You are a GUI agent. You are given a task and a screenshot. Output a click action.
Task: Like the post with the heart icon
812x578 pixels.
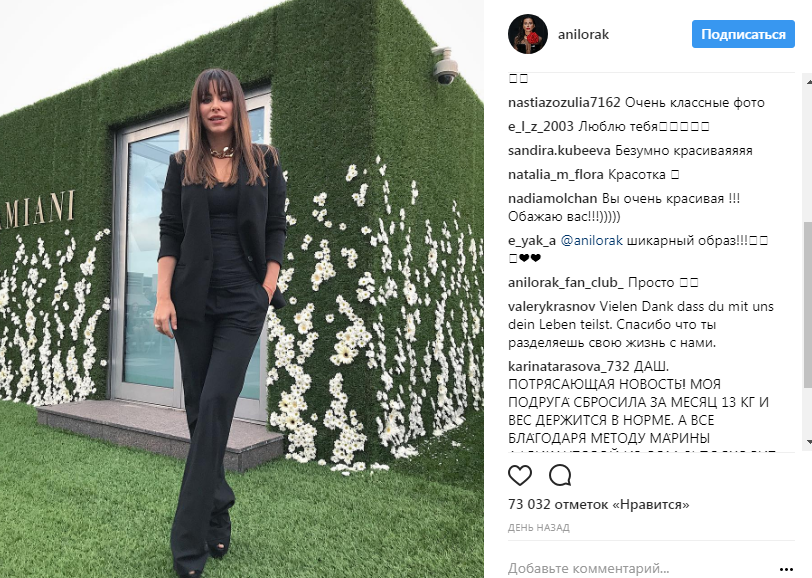520,475
